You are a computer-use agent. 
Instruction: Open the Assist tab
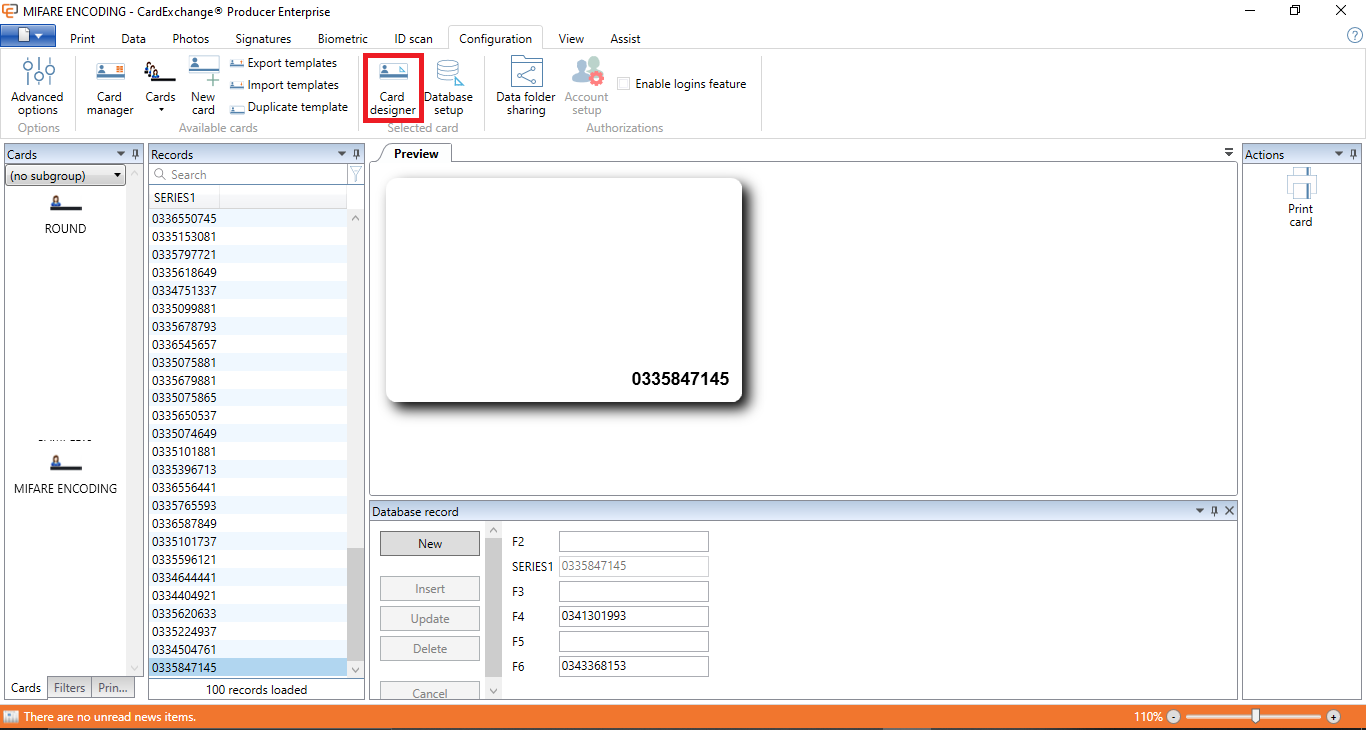[625, 39]
